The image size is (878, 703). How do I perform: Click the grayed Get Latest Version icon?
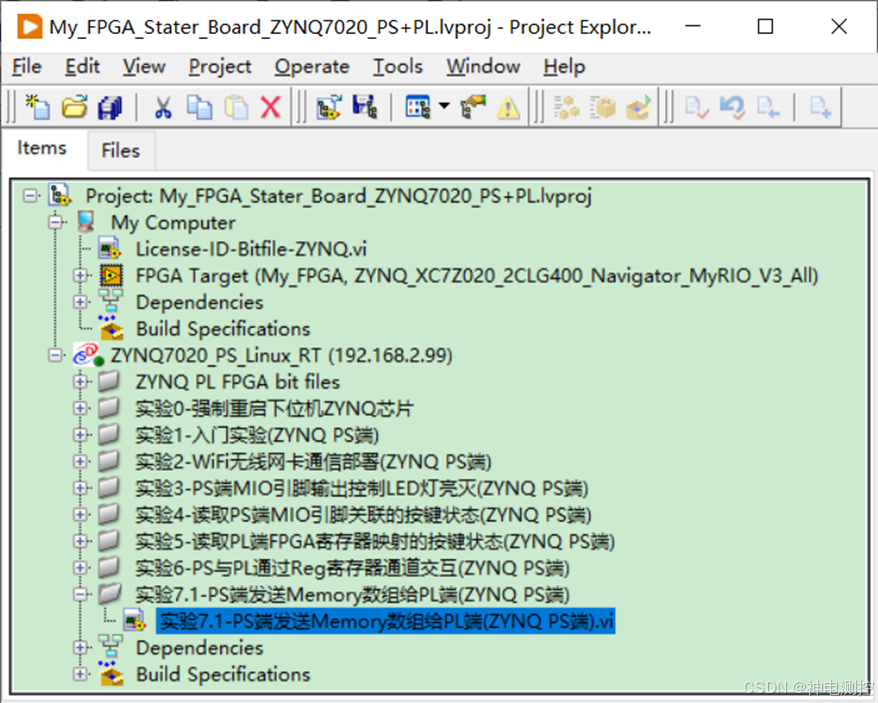[768, 106]
